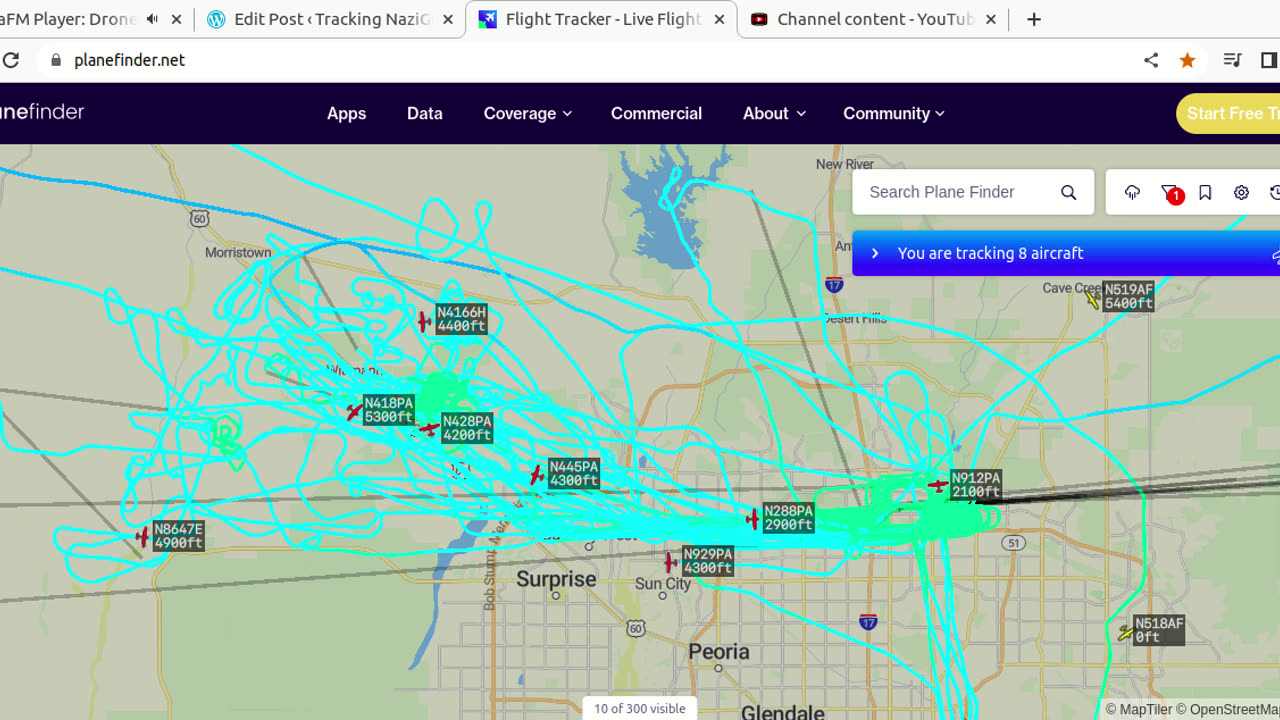Select aircraft icon N912PA on the map
This screenshot has width=1280, height=720.
(x=938, y=485)
